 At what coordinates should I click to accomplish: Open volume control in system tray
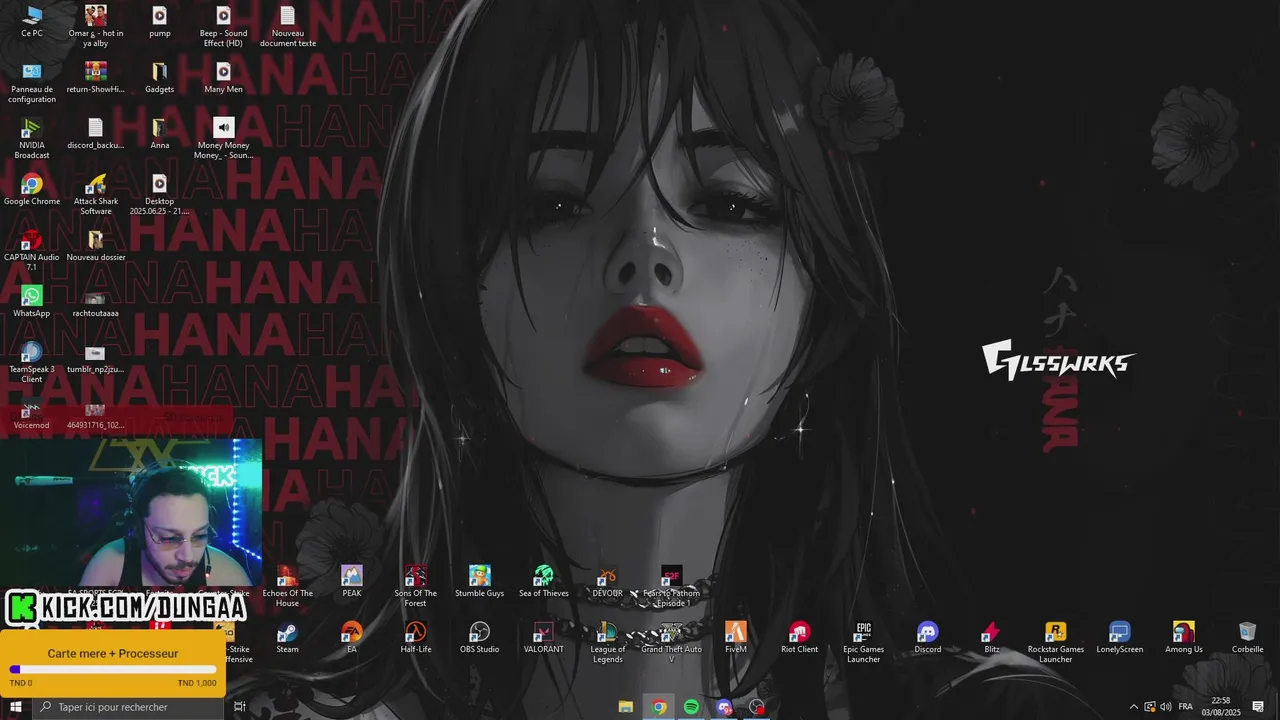(1166, 707)
